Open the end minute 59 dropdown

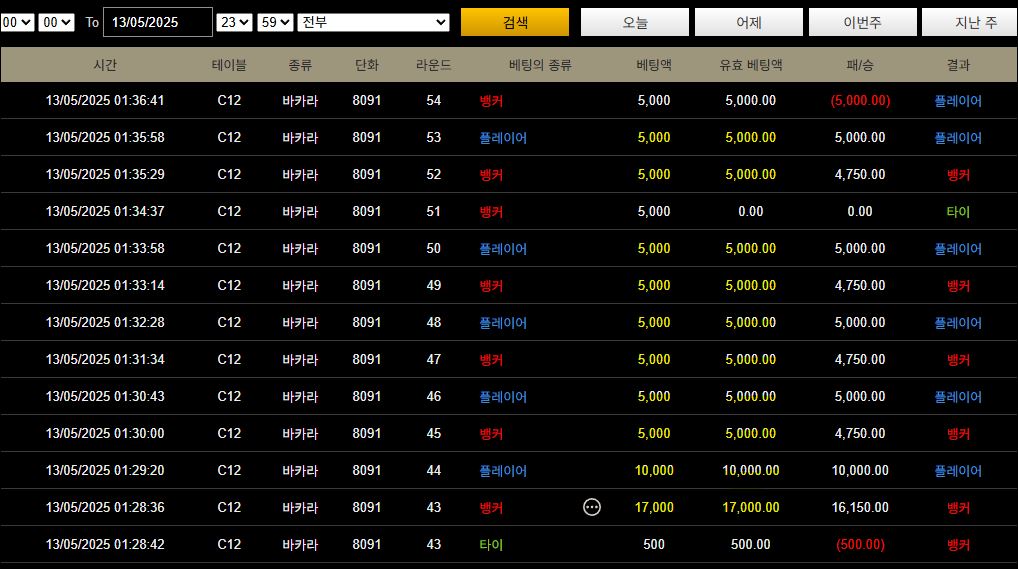tap(275, 22)
